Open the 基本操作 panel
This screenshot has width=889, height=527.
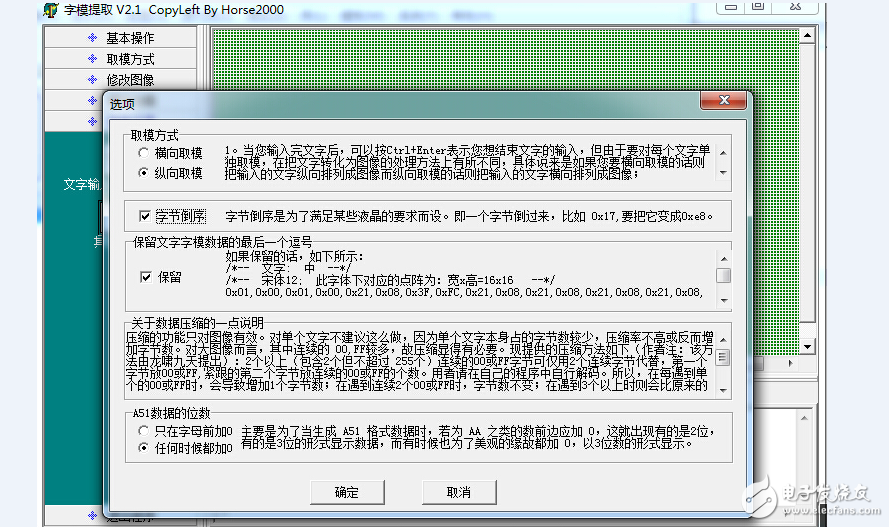point(130,38)
